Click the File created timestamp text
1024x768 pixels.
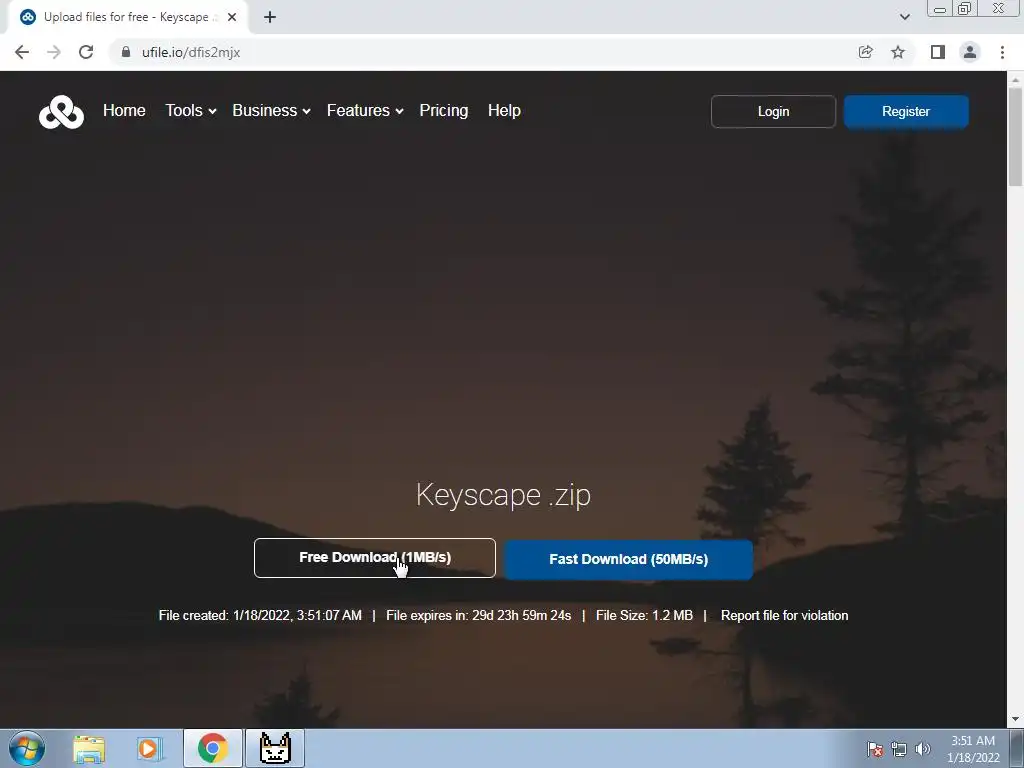click(260, 615)
